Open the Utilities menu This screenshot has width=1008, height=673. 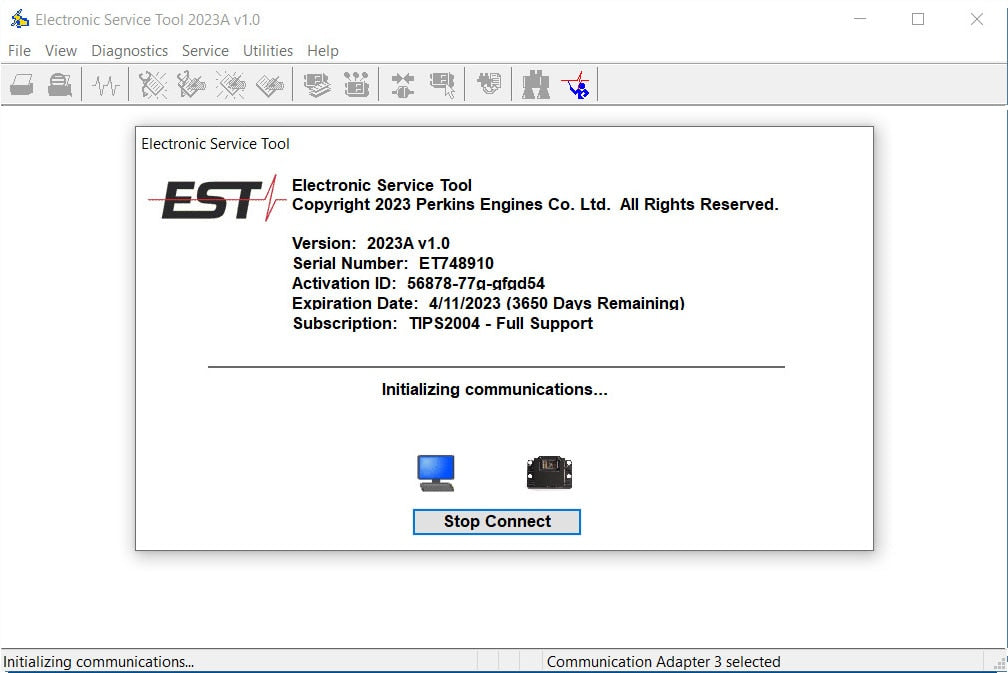(x=267, y=50)
